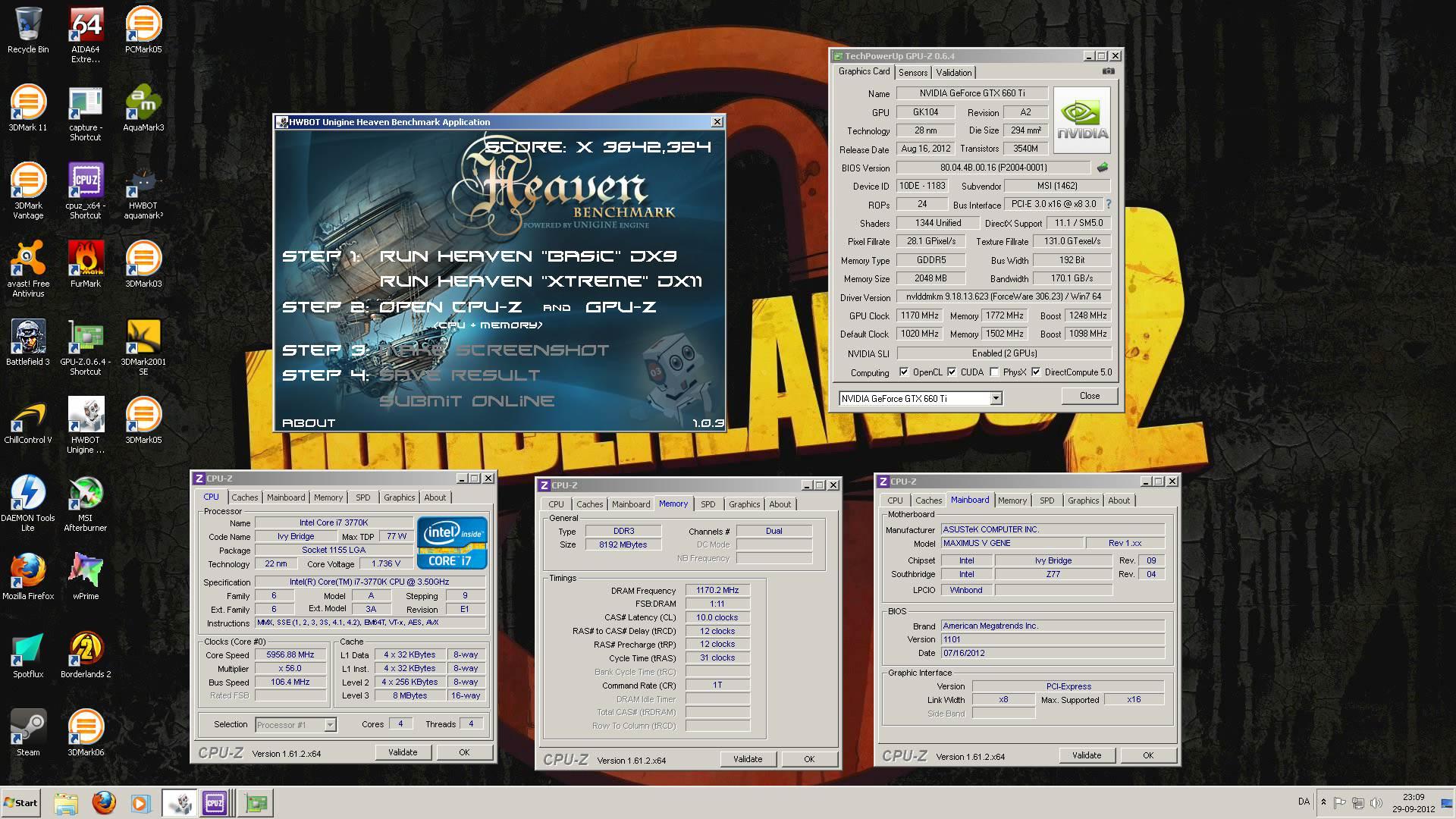Launch 3DMark06 desktop shortcut
The width and height of the screenshot is (1456, 819).
pyautogui.click(x=86, y=733)
